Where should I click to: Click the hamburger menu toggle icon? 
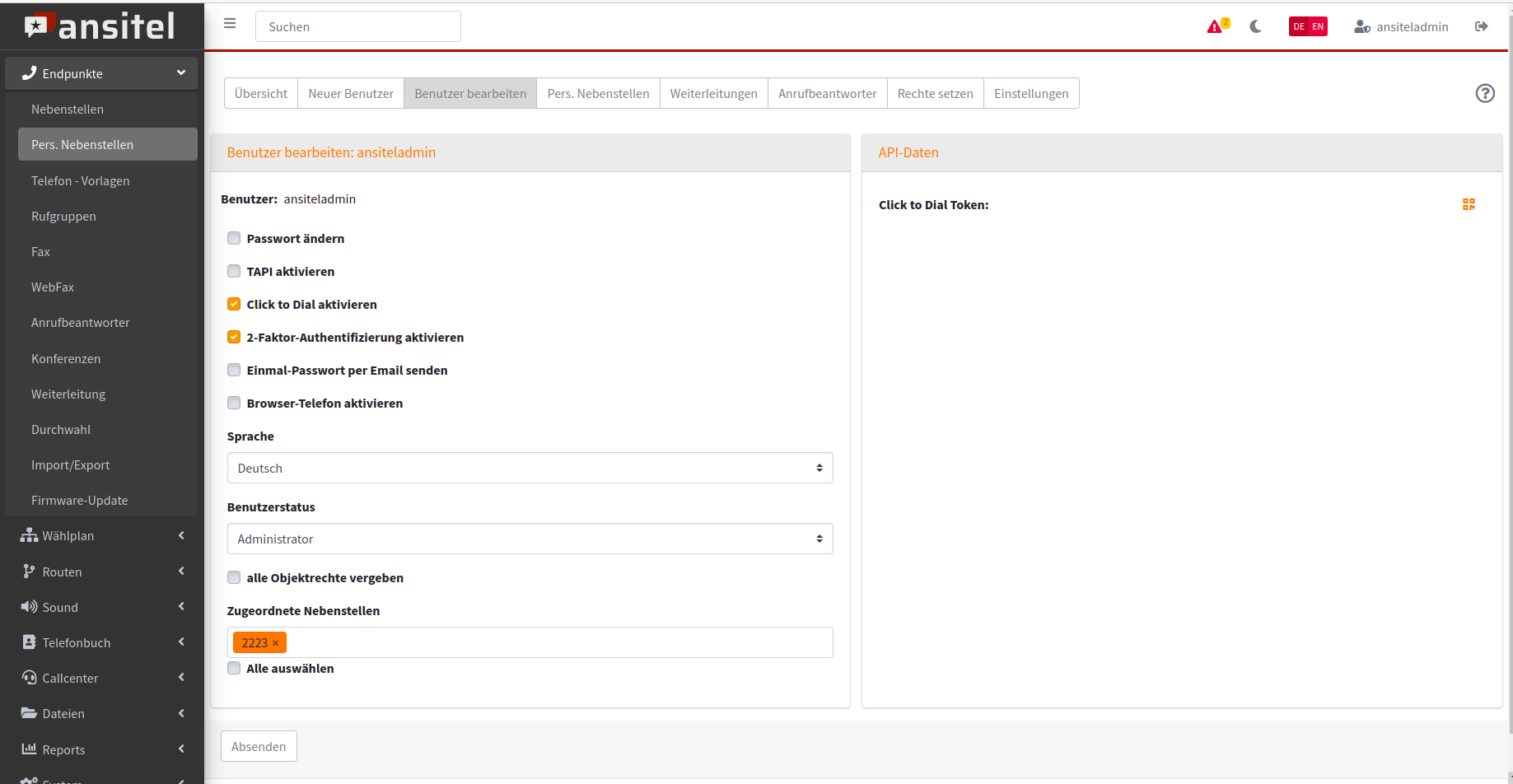[230, 24]
